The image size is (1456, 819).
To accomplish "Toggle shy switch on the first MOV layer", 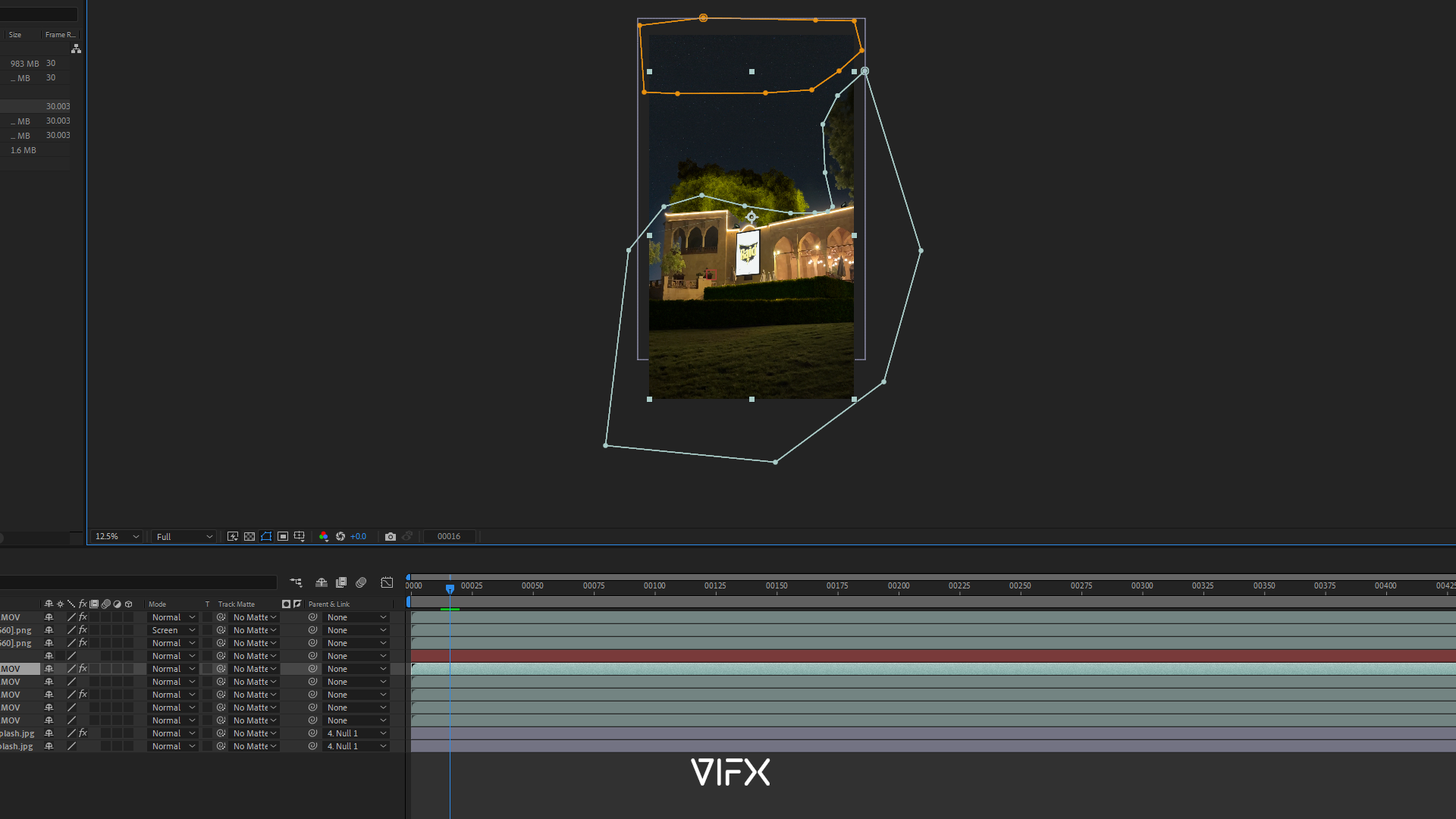I will (x=49, y=617).
